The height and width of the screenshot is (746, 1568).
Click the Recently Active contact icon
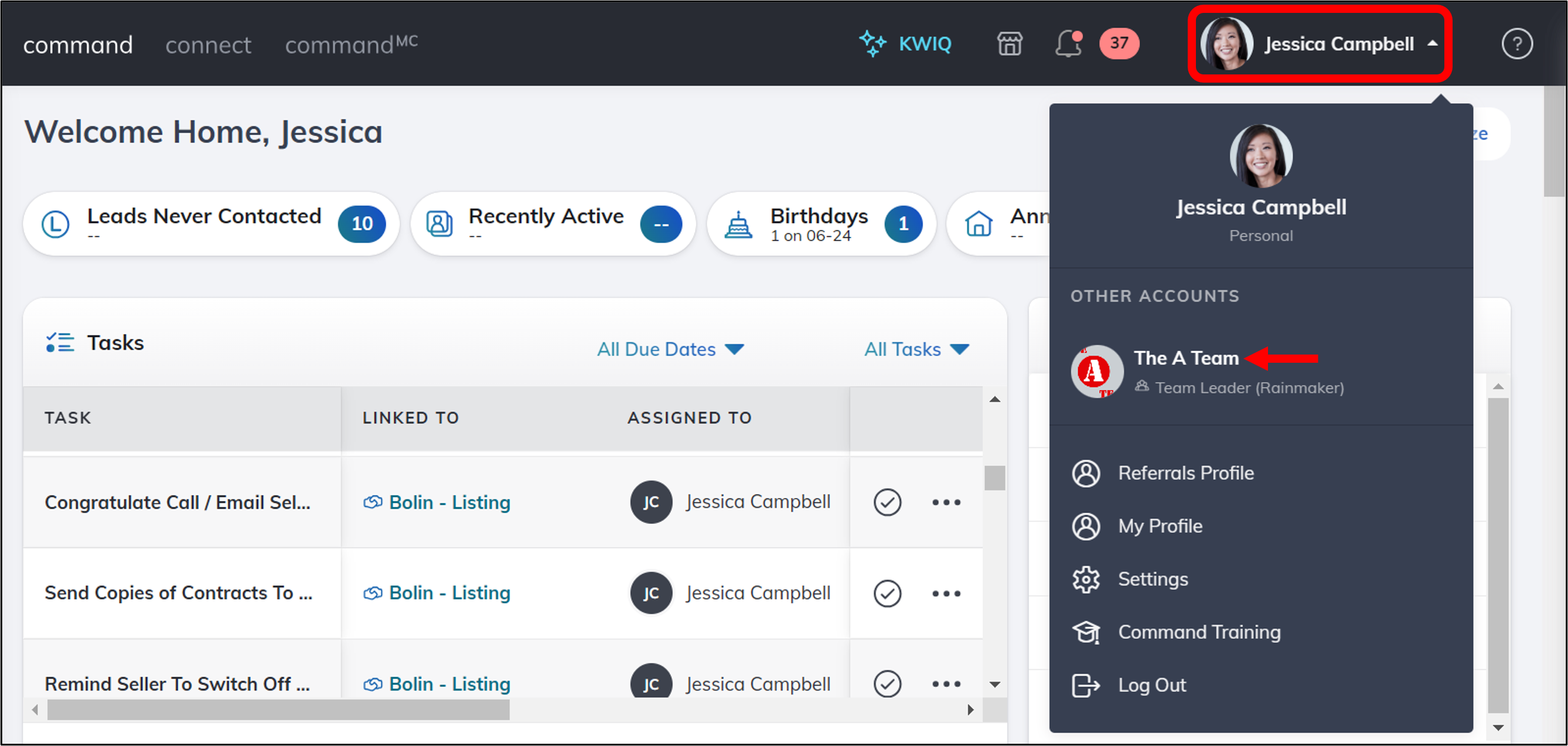click(439, 223)
